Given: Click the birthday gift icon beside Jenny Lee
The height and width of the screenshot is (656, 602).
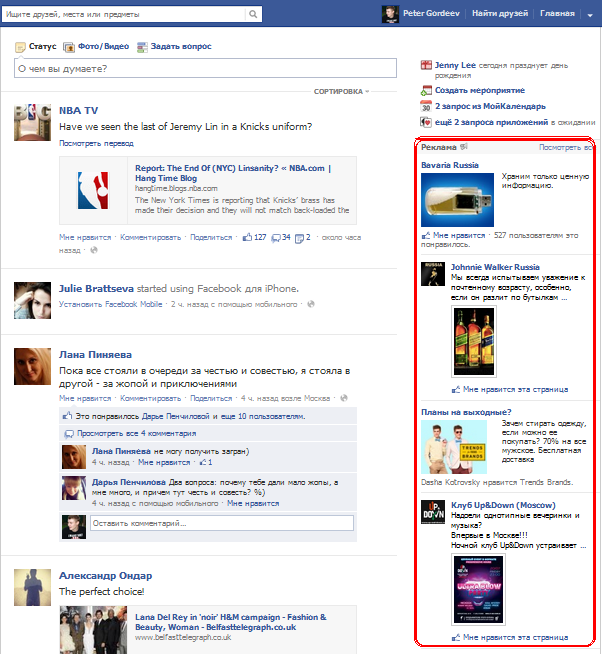Looking at the screenshot, I should [426, 65].
